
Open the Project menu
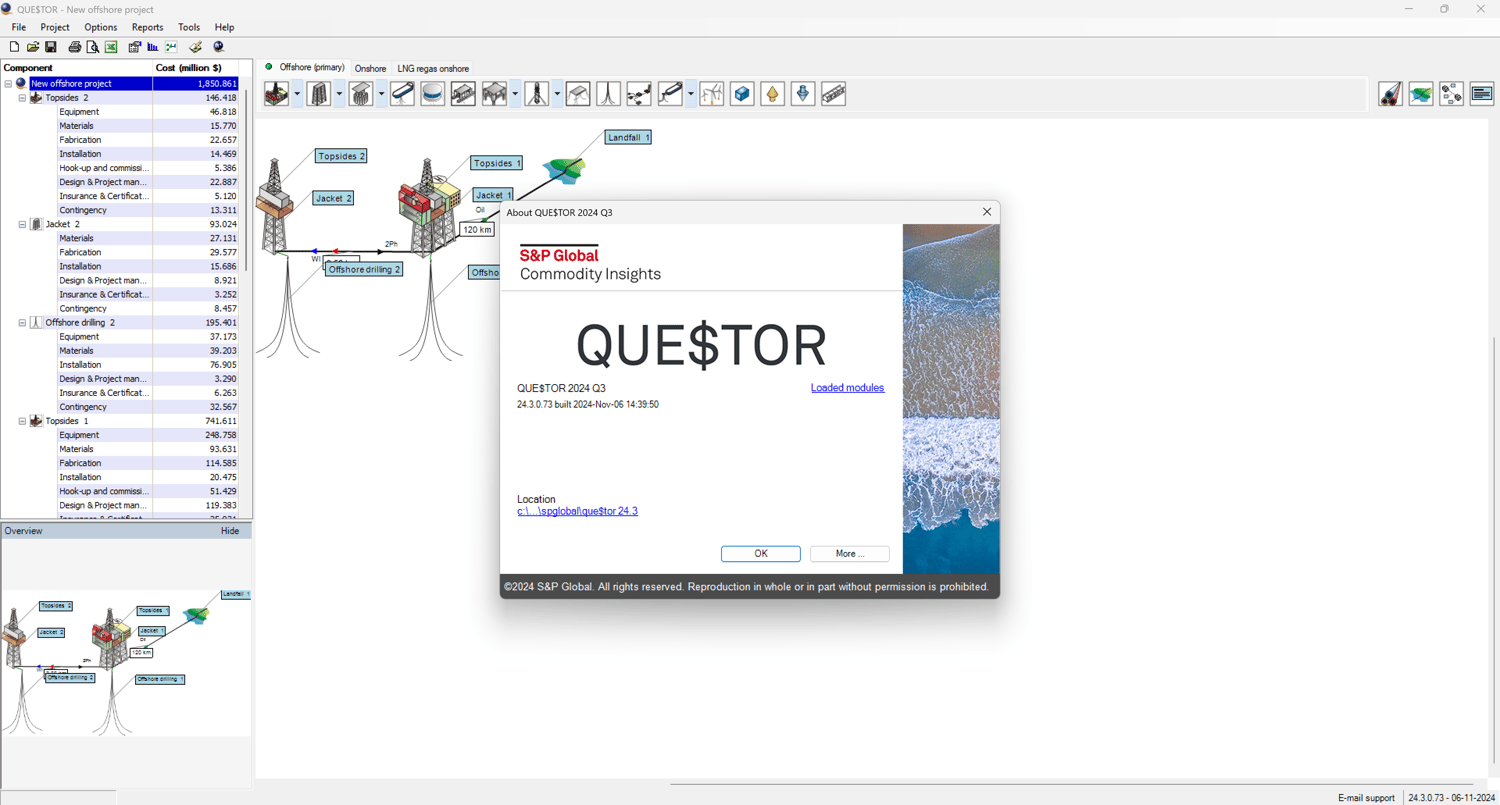click(55, 27)
